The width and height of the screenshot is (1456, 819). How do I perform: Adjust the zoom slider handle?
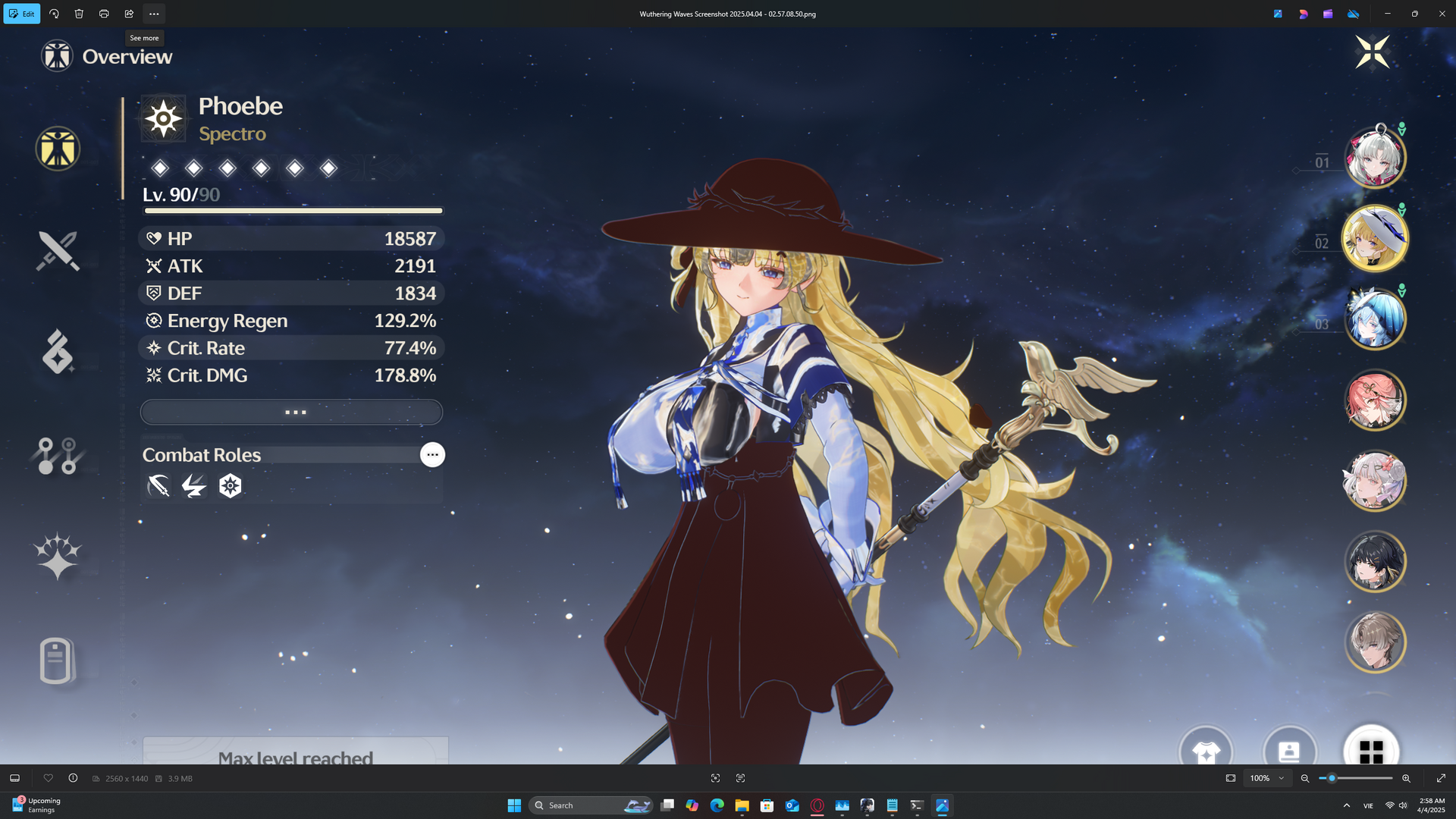pyautogui.click(x=1332, y=778)
